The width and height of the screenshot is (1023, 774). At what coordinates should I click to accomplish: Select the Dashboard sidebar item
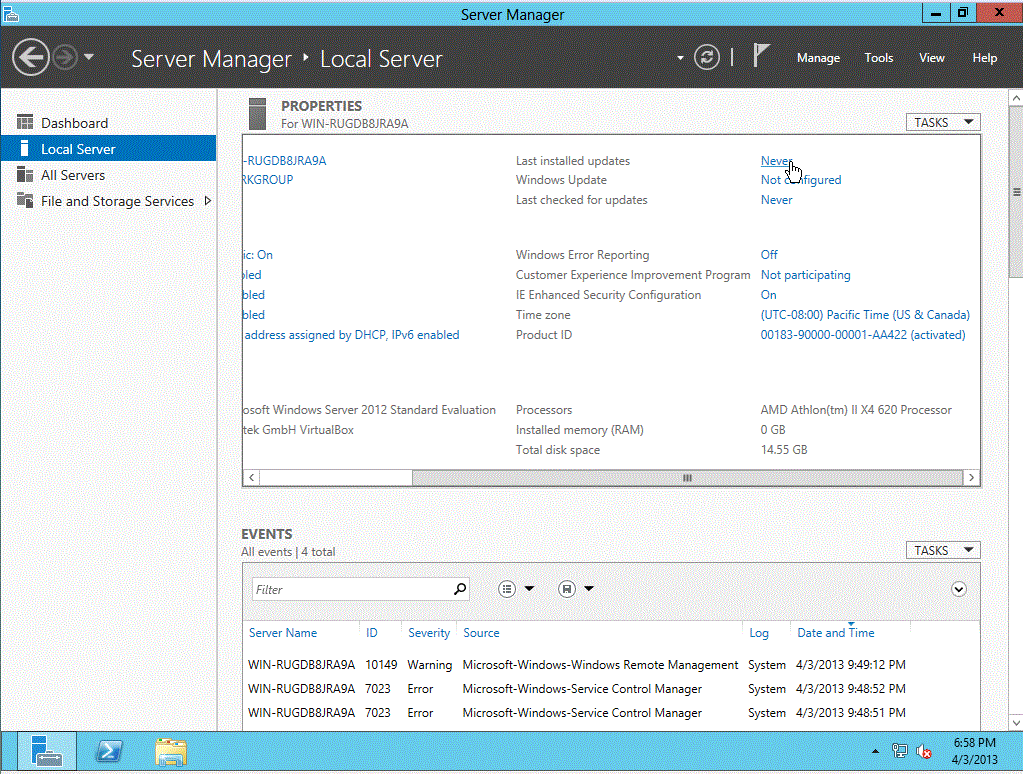[x=74, y=123]
